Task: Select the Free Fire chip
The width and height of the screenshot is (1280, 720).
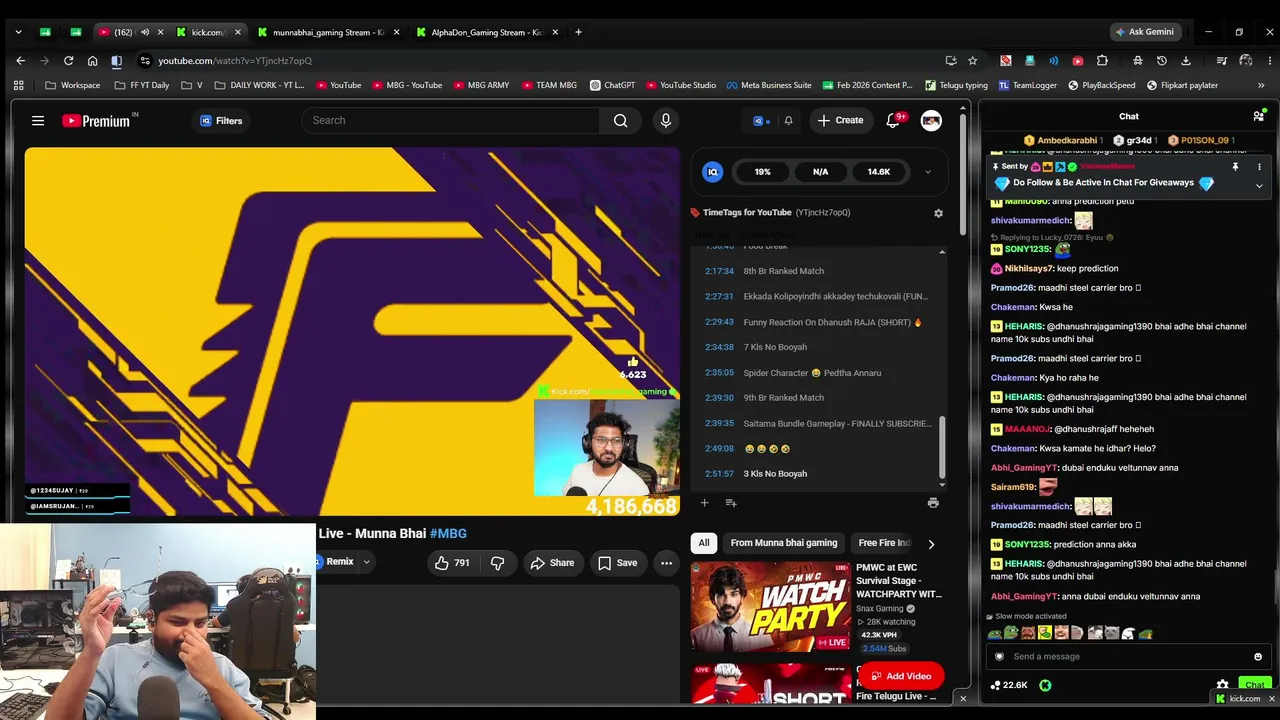Action: (x=884, y=543)
